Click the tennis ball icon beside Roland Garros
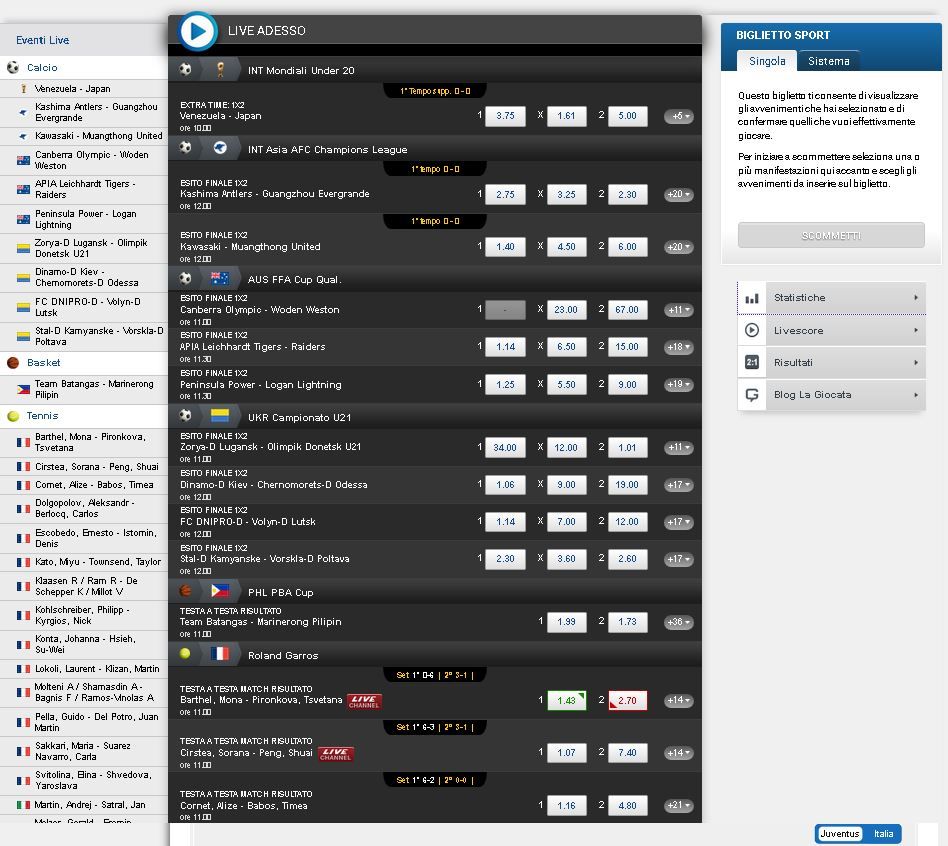This screenshot has height=846, width=948. [x=185, y=653]
